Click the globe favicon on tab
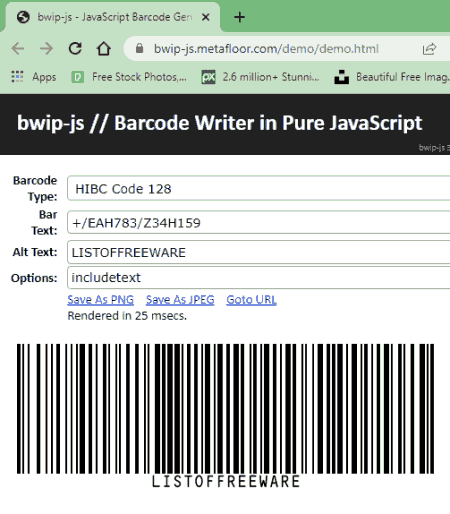The width and height of the screenshot is (450, 514). pyautogui.click(x=23, y=17)
